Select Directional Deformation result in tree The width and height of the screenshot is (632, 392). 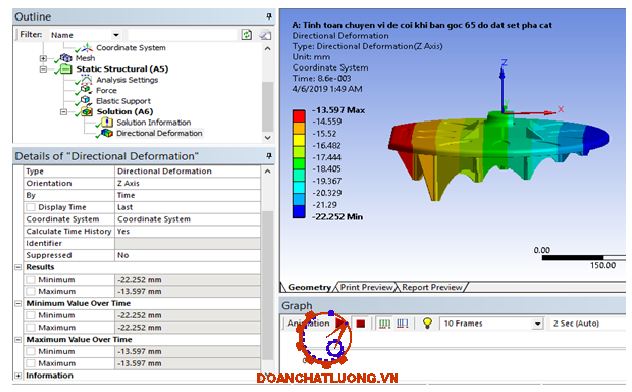159,133
